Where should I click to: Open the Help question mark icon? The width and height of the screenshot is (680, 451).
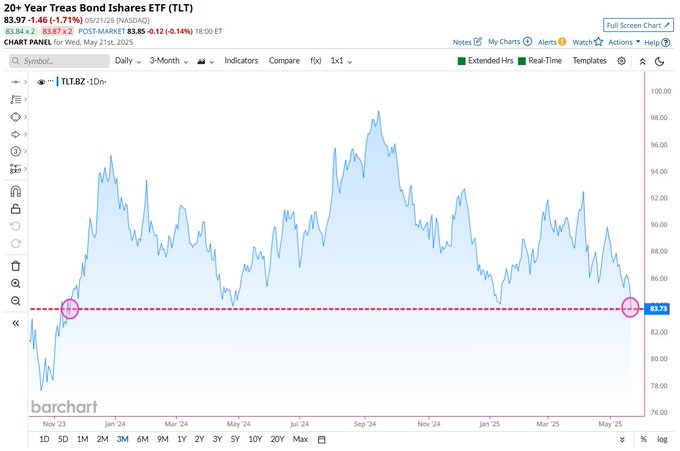[x=666, y=42]
